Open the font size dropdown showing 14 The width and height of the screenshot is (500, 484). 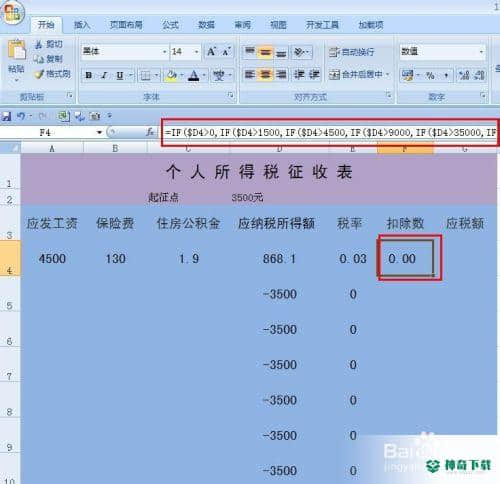point(197,52)
